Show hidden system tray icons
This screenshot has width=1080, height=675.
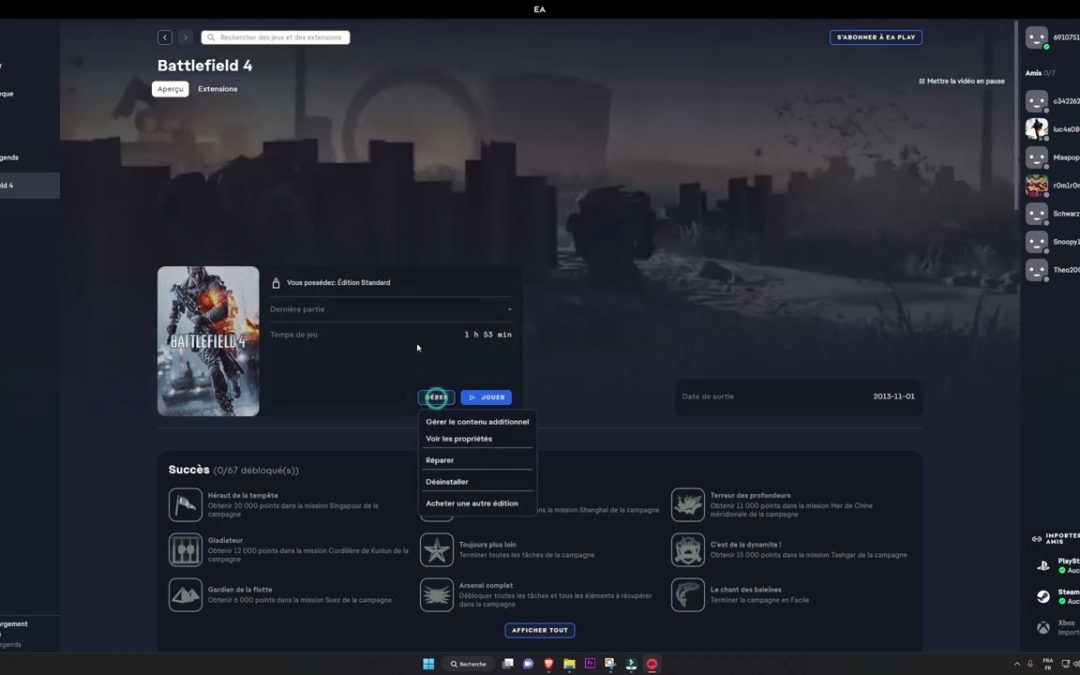pyautogui.click(x=1017, y=664)
